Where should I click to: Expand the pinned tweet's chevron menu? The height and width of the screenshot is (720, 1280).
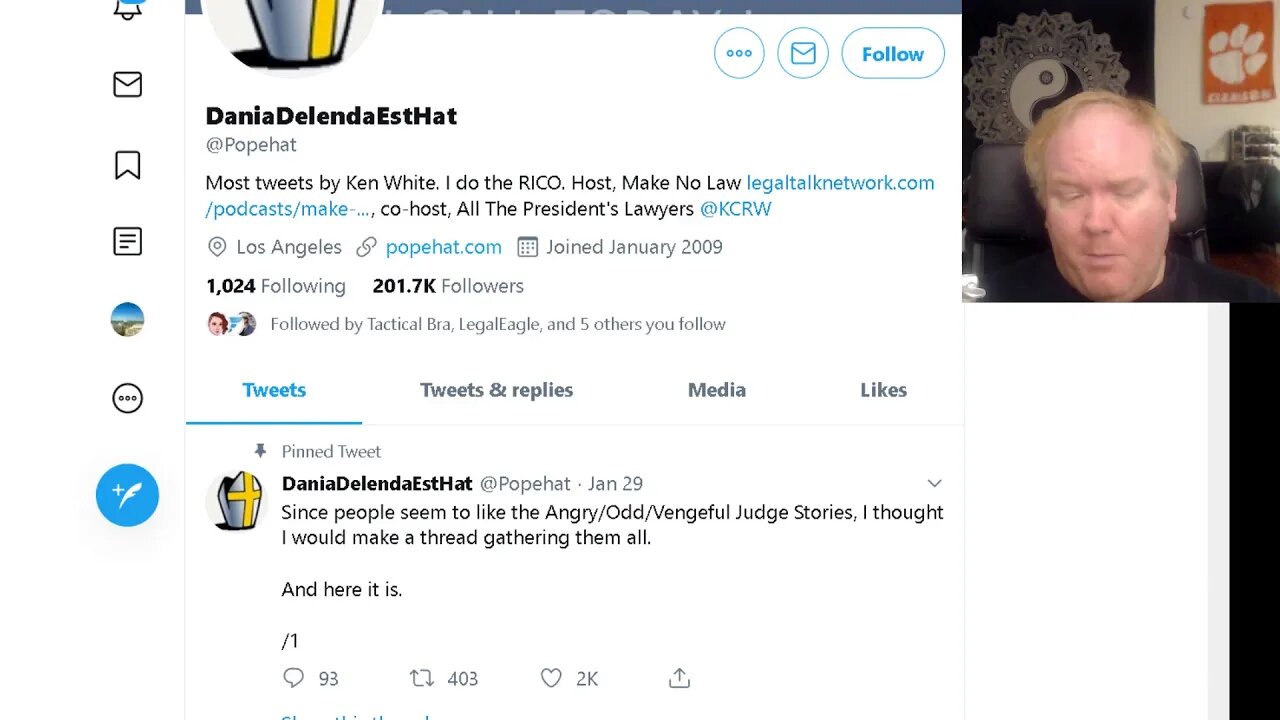pos(934,484)
